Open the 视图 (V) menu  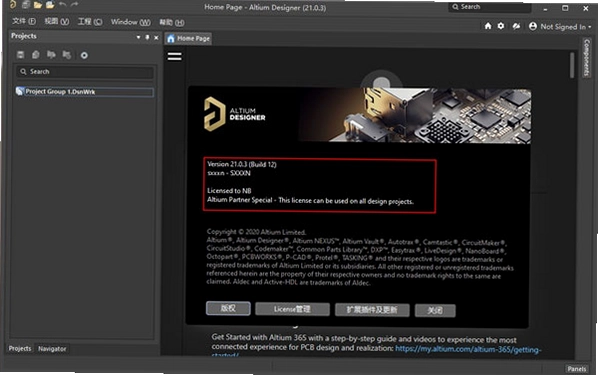click(x=57, y=21)
